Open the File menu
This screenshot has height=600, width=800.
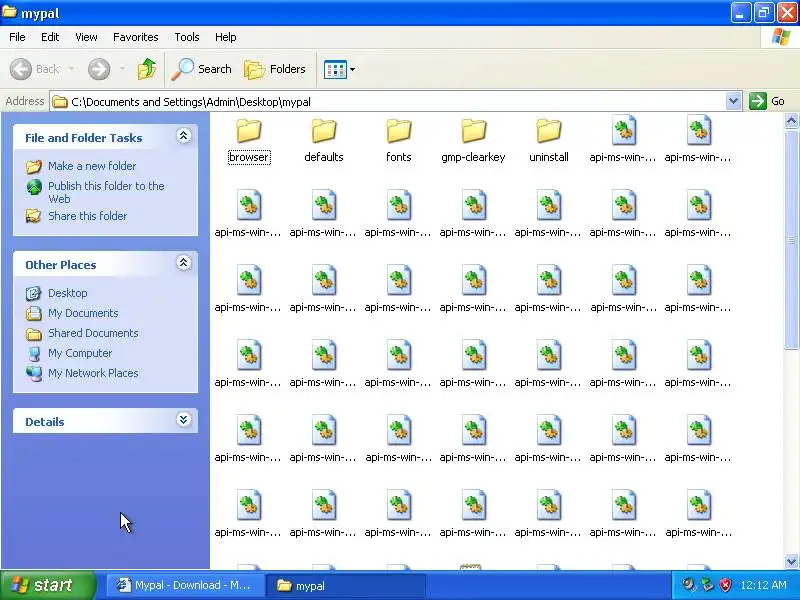pos(17,37)
